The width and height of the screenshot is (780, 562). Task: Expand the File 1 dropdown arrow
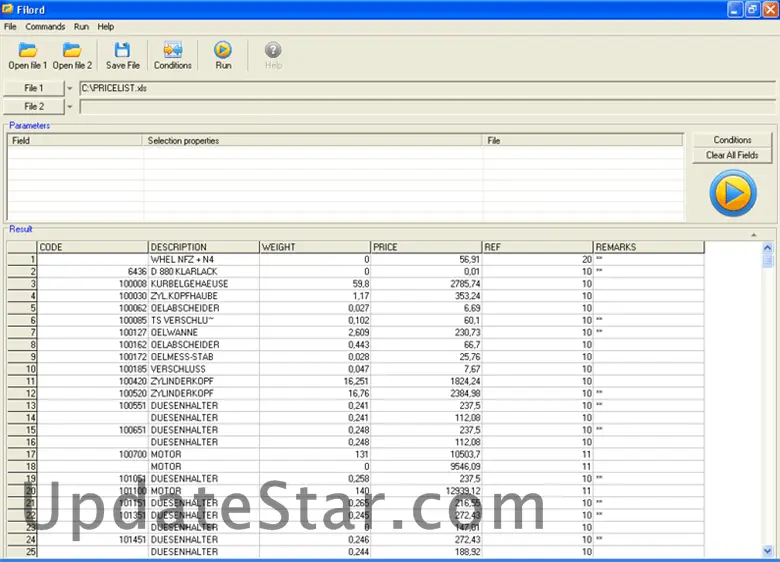click(x=70, y=88)
